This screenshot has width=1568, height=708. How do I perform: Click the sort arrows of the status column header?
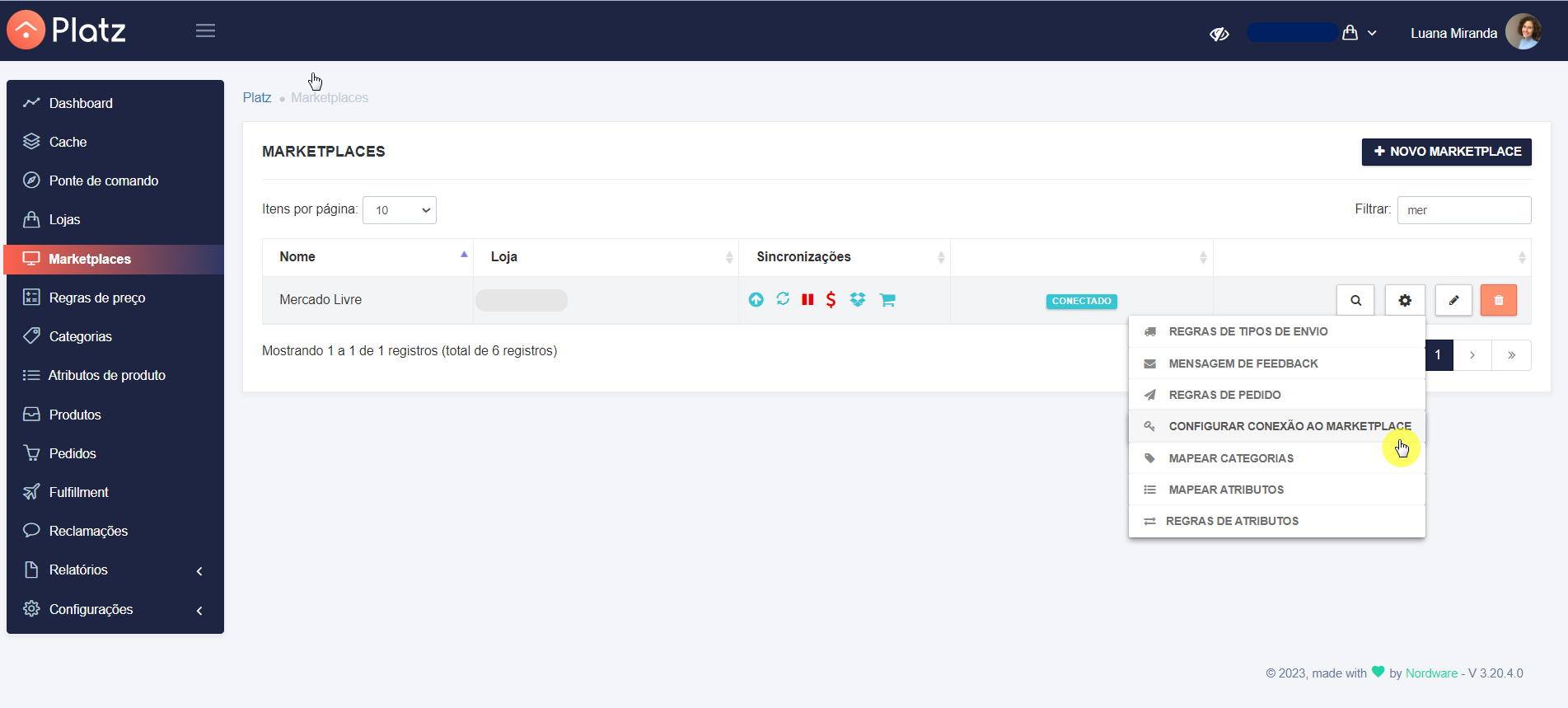point(1203,258)
